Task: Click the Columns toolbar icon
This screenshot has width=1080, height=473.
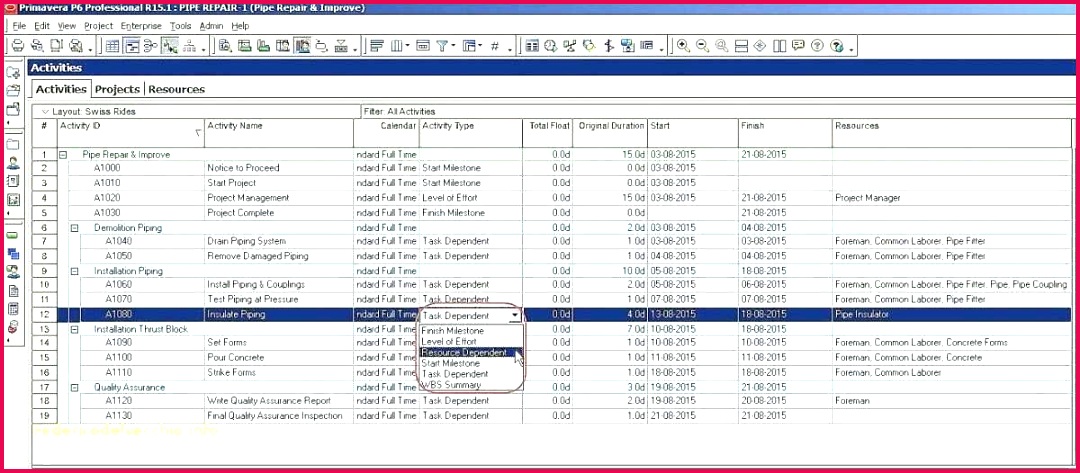Action: point(396,46)
